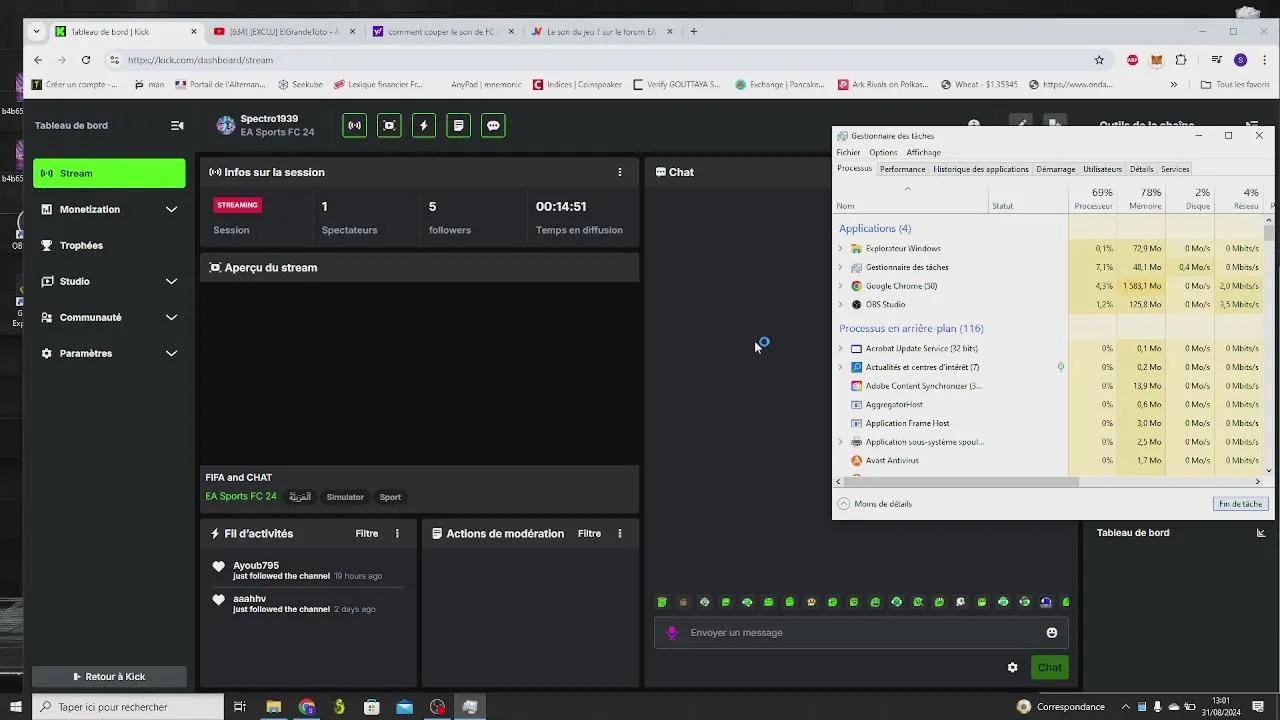This screenshot has height=720, width=1280.
Task: Click the chat bubble icon button in header
Action: tap(493, 125)
